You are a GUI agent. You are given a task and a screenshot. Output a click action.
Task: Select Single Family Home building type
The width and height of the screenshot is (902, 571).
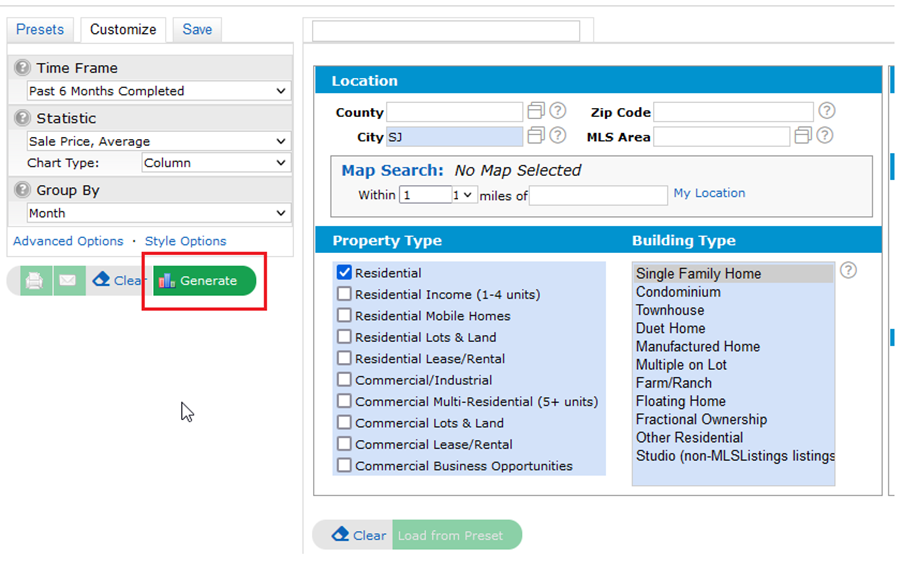[733, 274]
